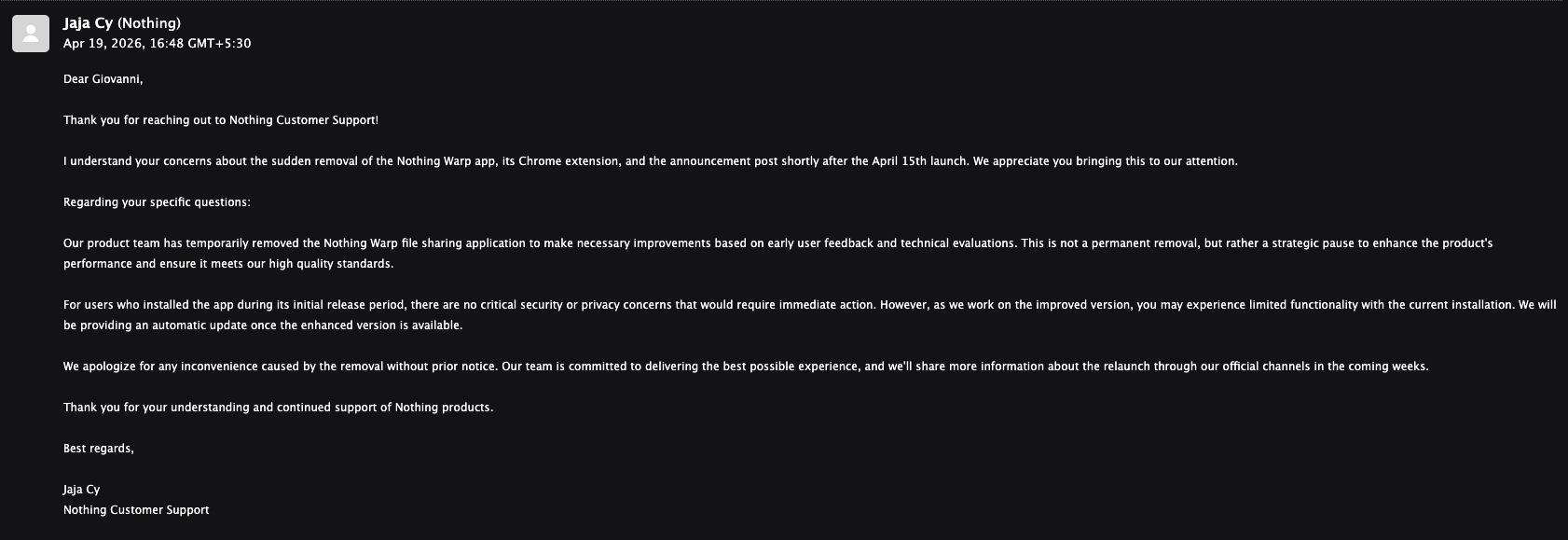Click the "Nothing Customer Support" signature line
Screen dimensions: 1568x540
[x=136, y=510]
